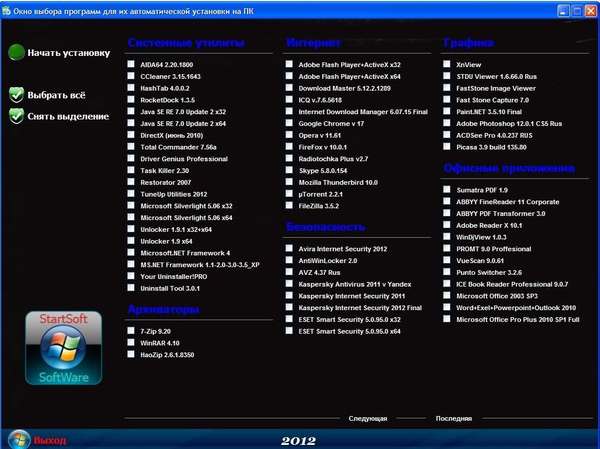Screen dimensions: 600x449
Task: Select the Java SE RE 7.0 Update 2 x32 checkbox
Action: (131, 111)
